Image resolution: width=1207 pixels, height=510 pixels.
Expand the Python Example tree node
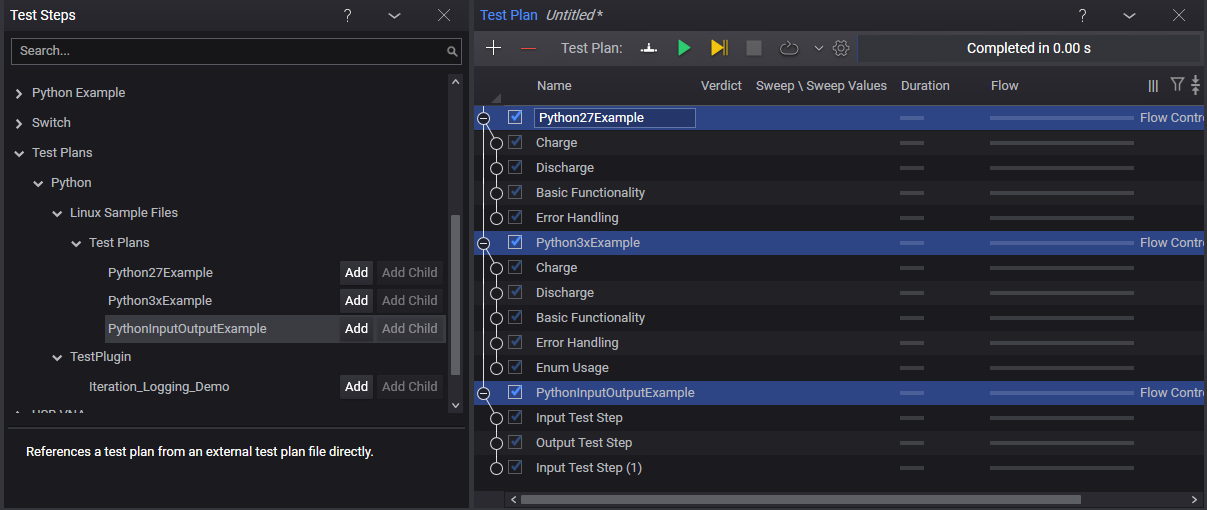19,93
